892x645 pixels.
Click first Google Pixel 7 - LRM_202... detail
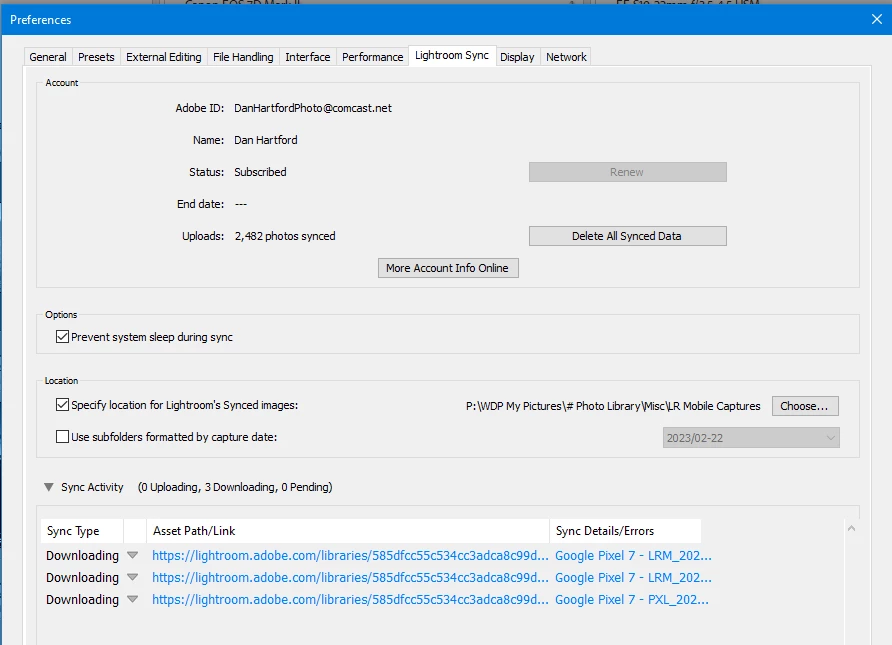tap(633, 556)
